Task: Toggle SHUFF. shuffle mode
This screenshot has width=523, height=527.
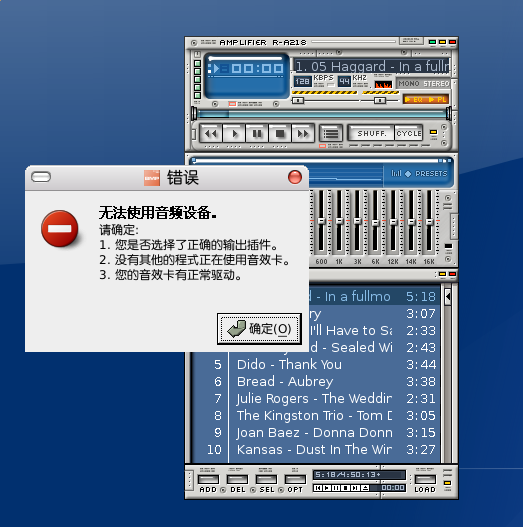Action: point(371,133)
